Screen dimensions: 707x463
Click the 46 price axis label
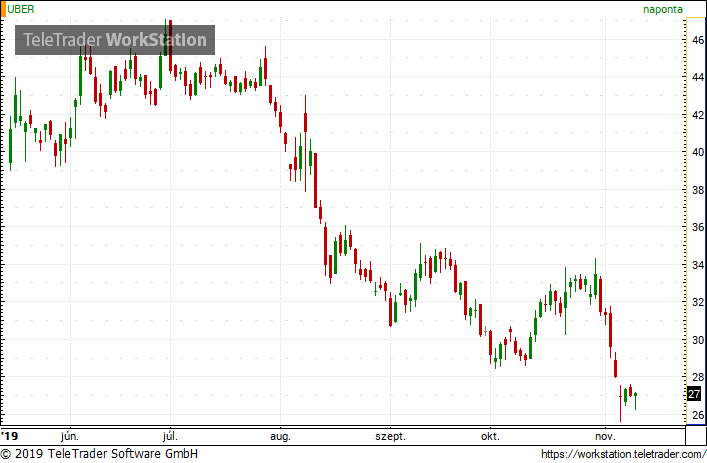pos(698,40)
